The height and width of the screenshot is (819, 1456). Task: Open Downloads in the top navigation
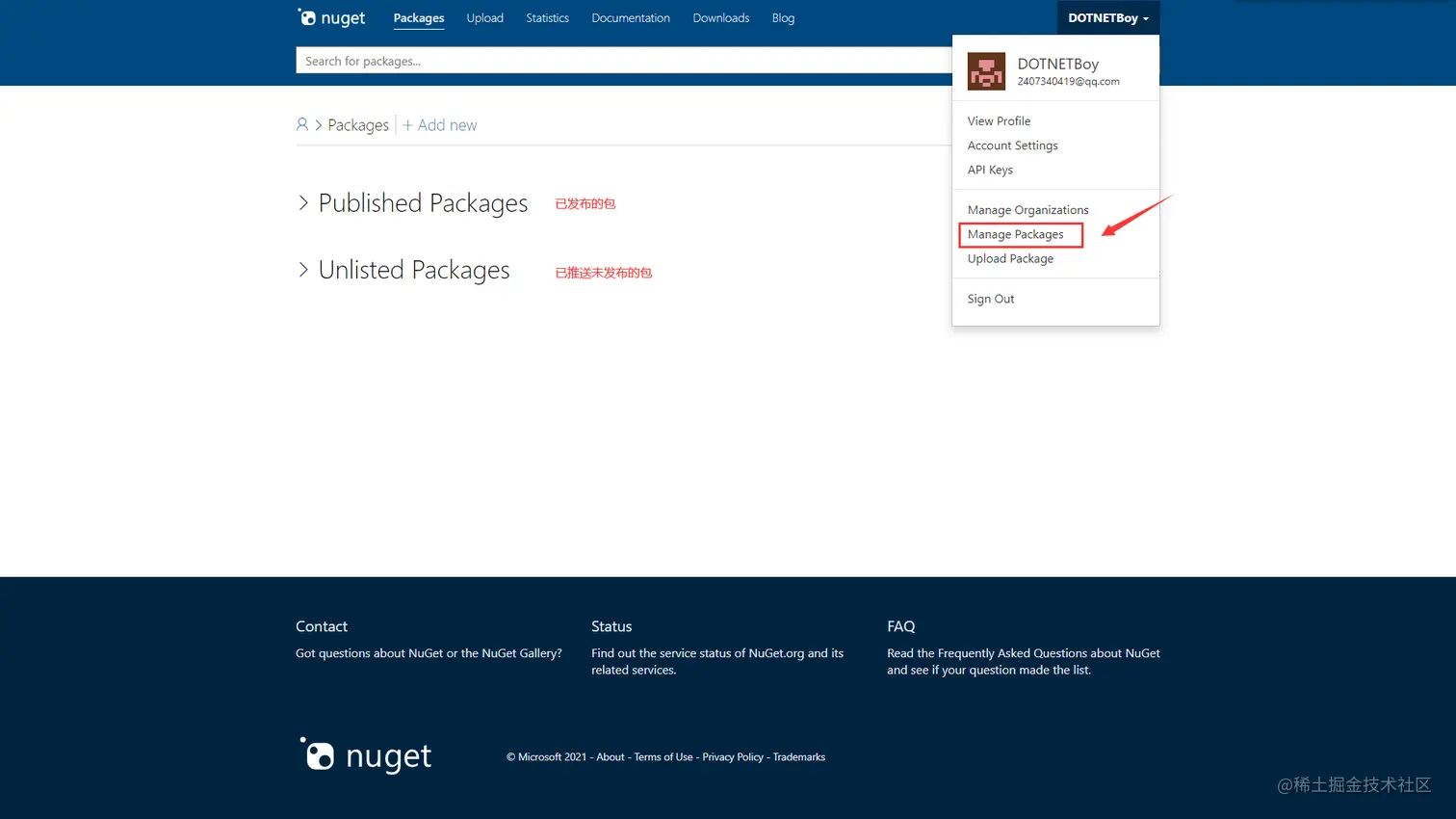(x=721, y=18)
